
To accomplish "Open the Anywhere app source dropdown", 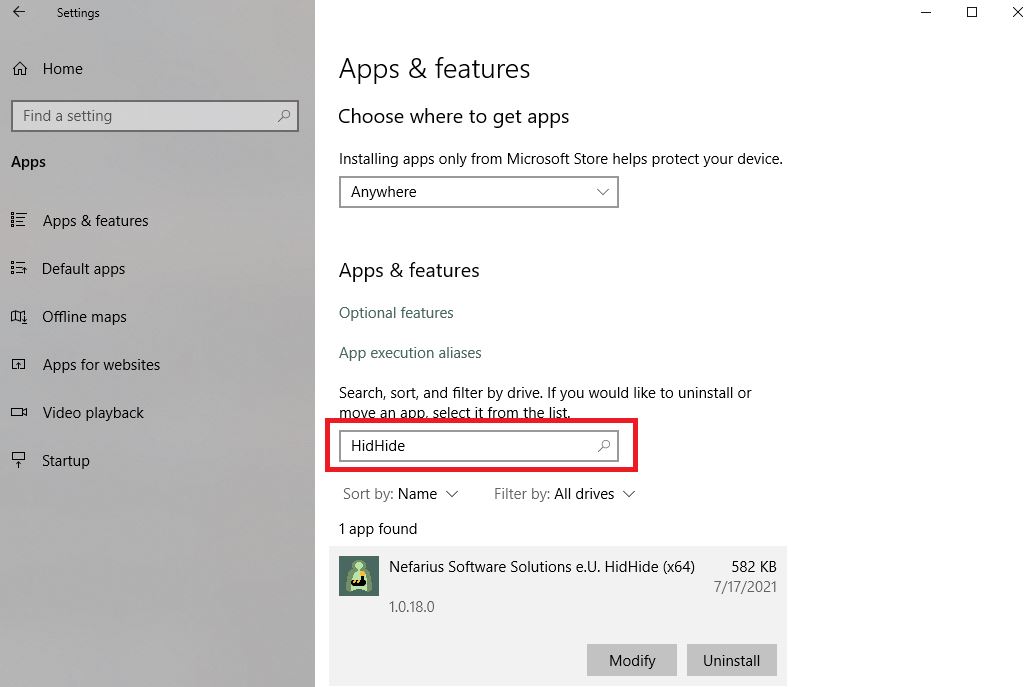I will click(478, 192).
